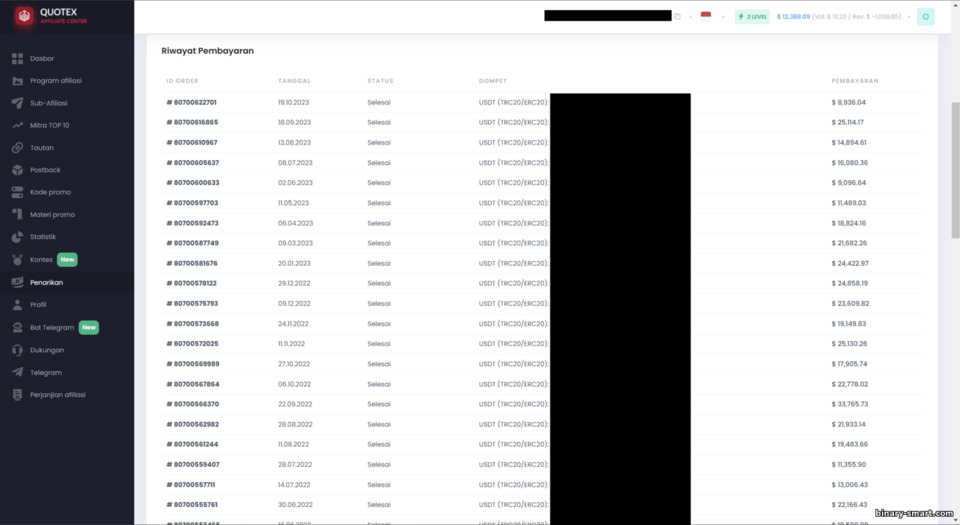Select order # 80700622701

(x=192, y=102)
